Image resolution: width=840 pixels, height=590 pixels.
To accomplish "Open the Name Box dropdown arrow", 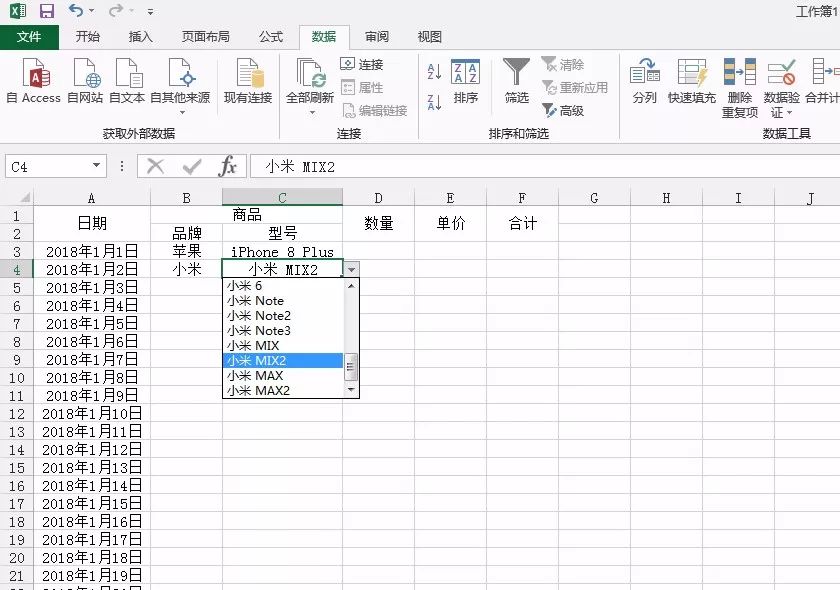I will point(96,166).
